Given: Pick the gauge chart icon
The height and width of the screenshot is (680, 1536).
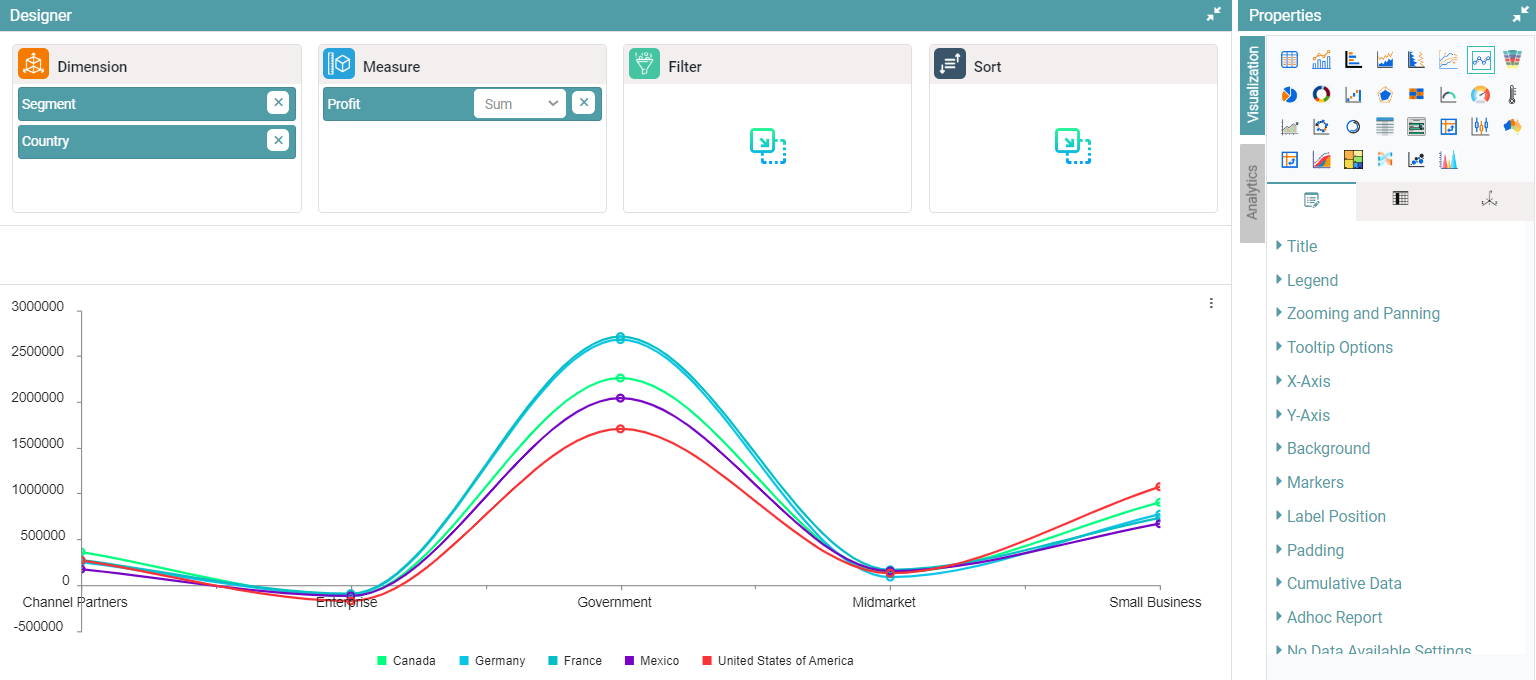Looking at the screenshot, I should point(1480,94).
